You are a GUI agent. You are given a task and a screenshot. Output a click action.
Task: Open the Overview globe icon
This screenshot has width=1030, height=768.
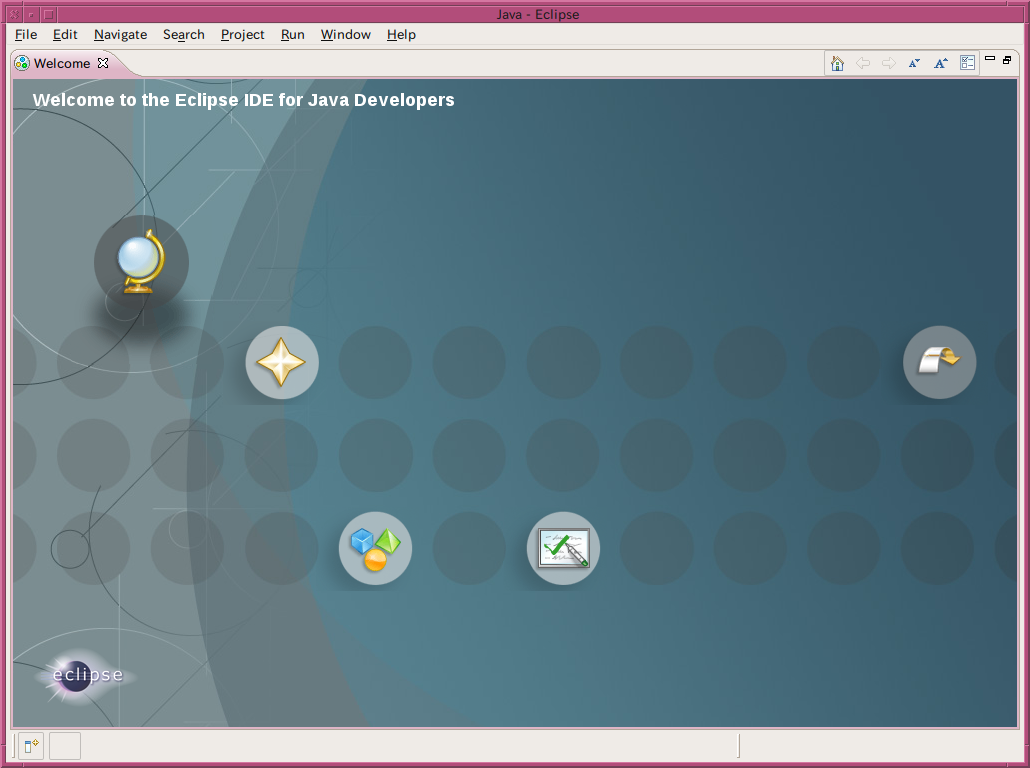point(141,261)
